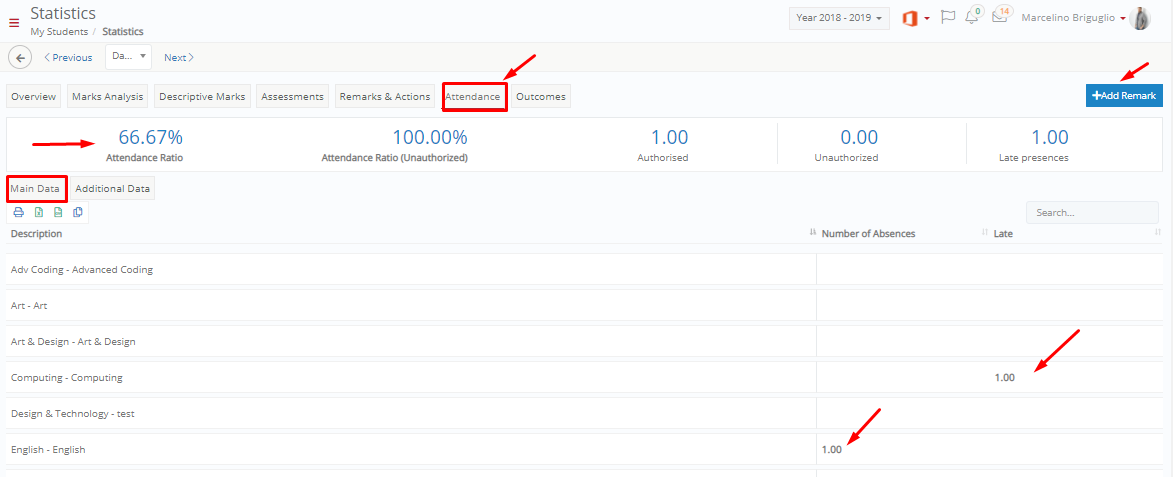
Task: Switch to the Assessments tab
Action: (293, 96)
